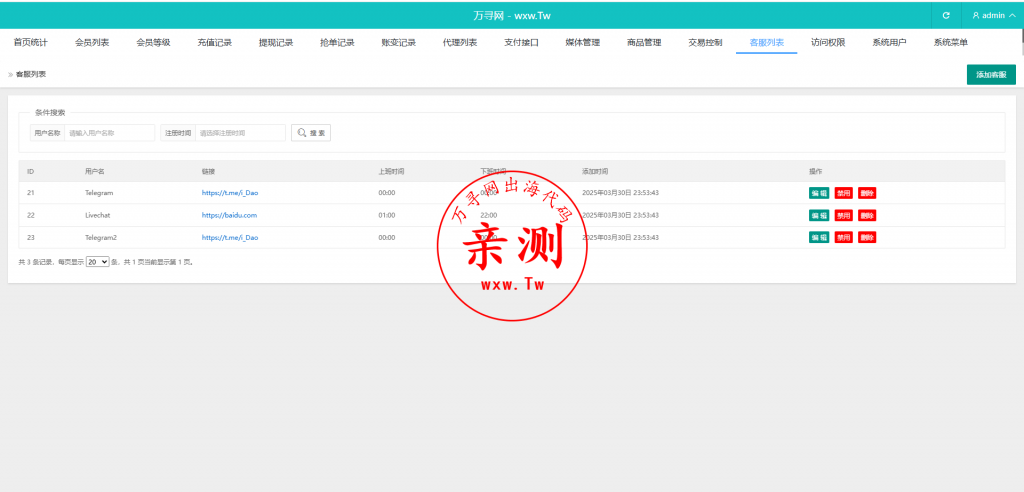The height and width of the screenshot is (492, 1024).
Task: Click username cell Livechat
Action: 98,215
